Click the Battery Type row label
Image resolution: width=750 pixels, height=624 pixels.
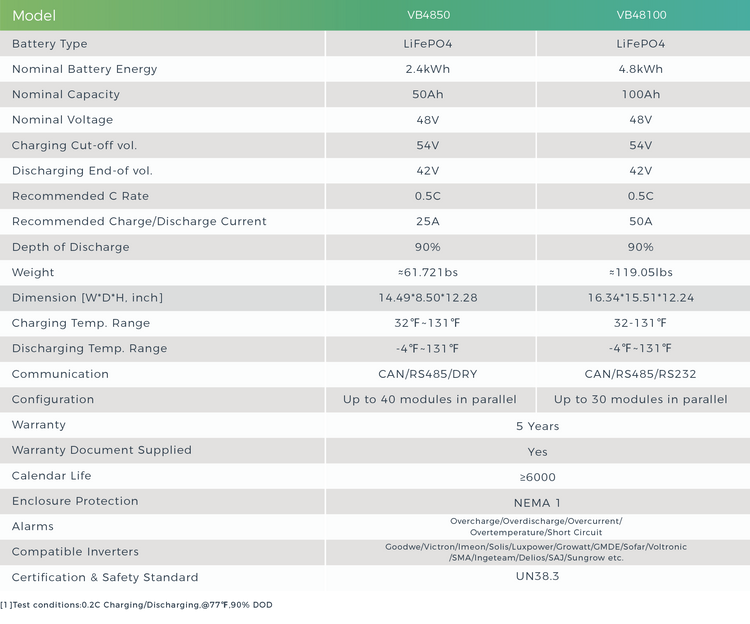pos(49,44)
